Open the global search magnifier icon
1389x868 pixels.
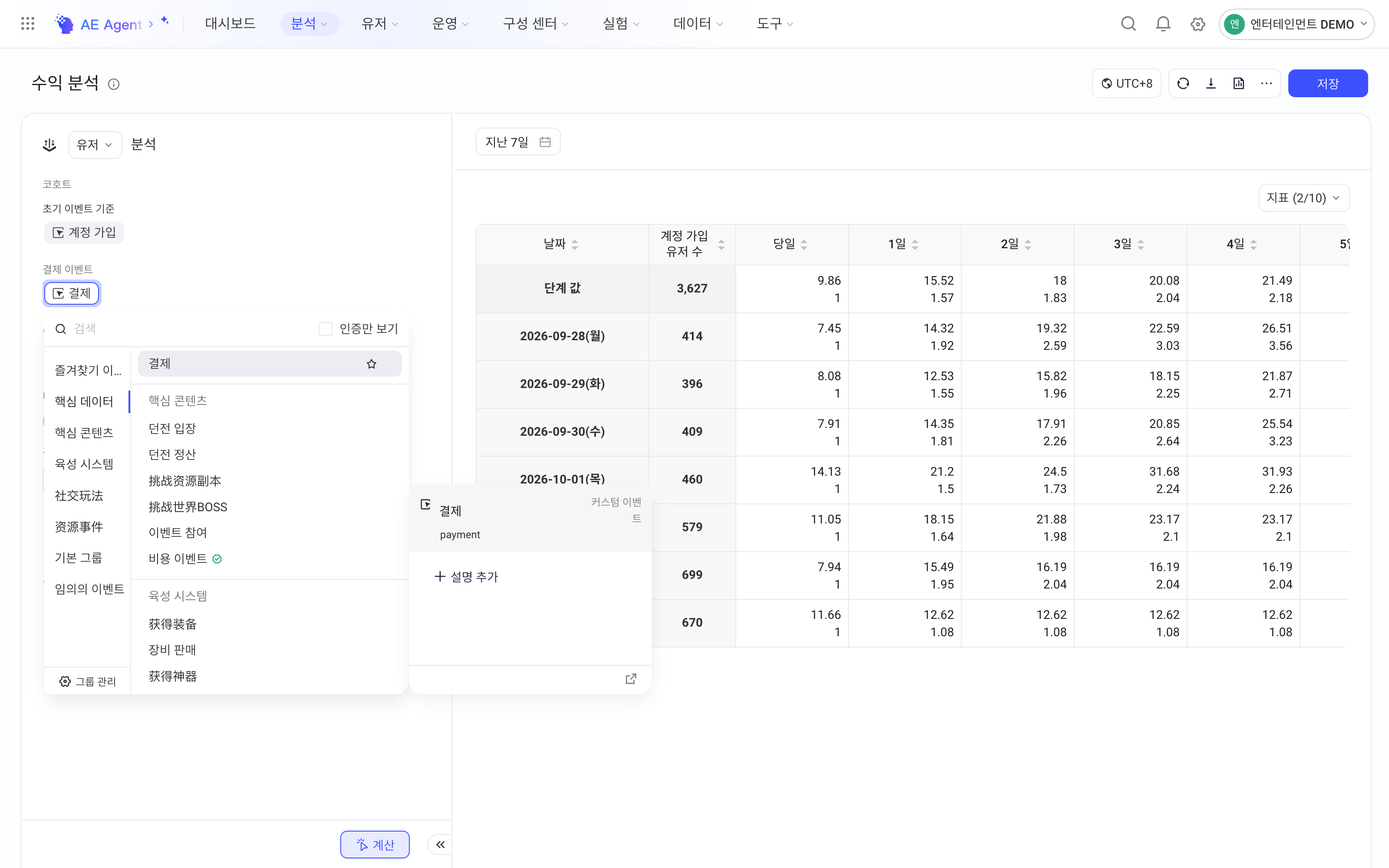coord(1129,23)
